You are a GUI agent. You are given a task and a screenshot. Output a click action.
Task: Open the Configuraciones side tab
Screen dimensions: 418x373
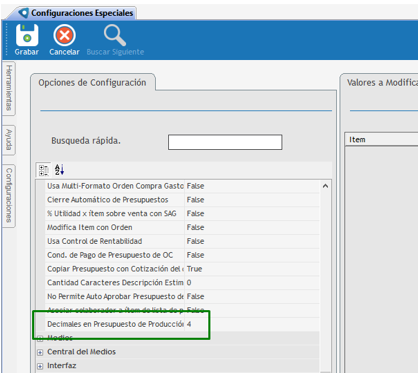pos(9,195)
